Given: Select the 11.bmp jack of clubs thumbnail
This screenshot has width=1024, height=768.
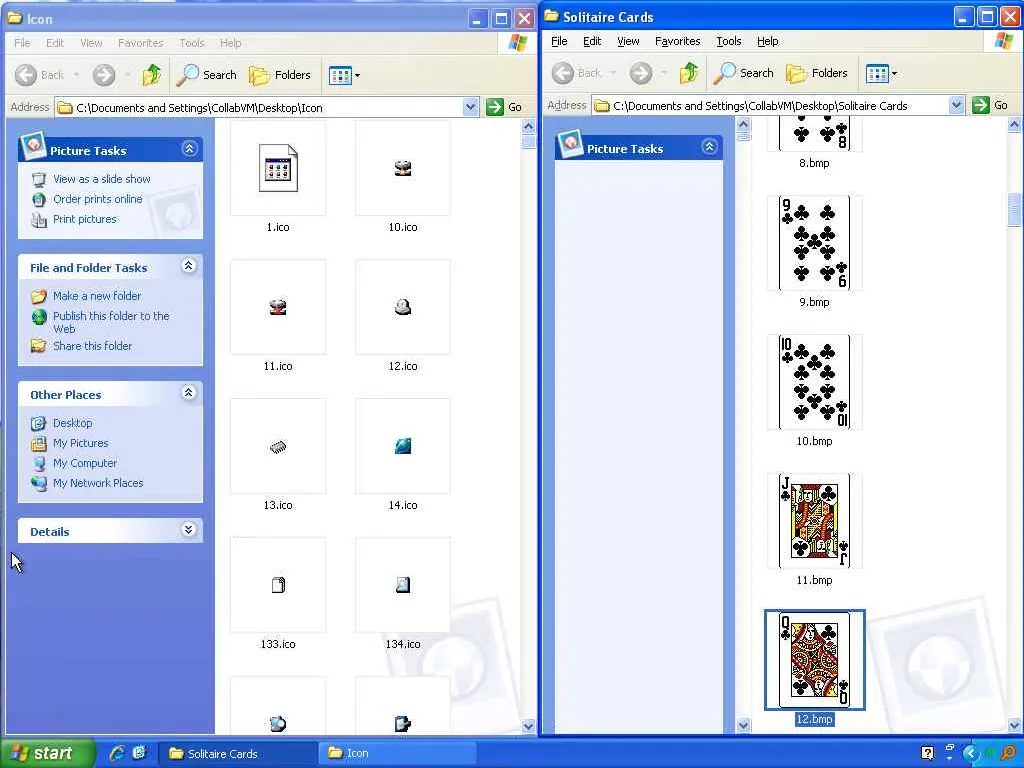Looking at the screenshot, I should [x=814, y=521].
